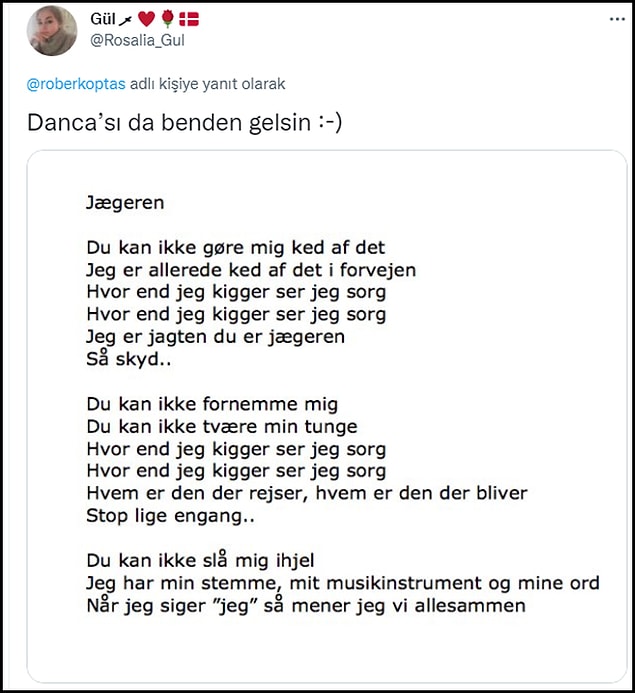Open the @roberkoptas mention link
Image resolution: width=635 pixels, height=693 pixels.
tap(76, 84)
